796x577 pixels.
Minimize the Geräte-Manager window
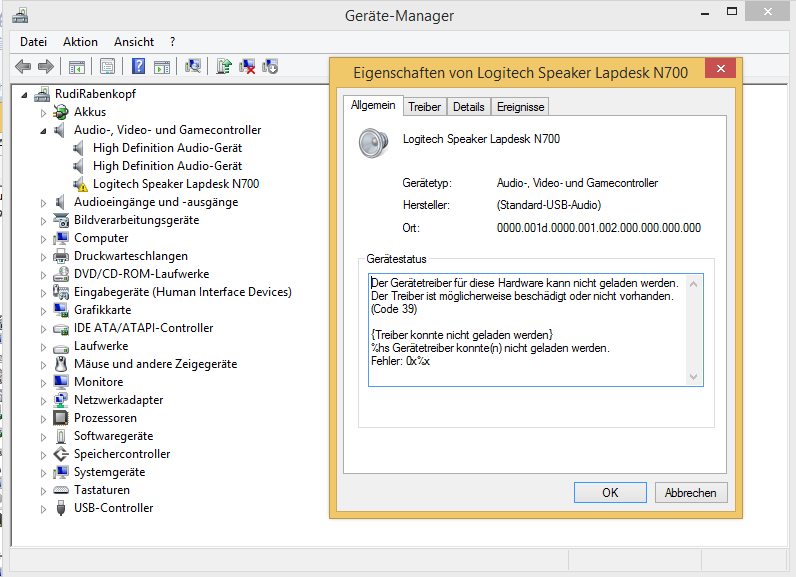click(705, 12)
